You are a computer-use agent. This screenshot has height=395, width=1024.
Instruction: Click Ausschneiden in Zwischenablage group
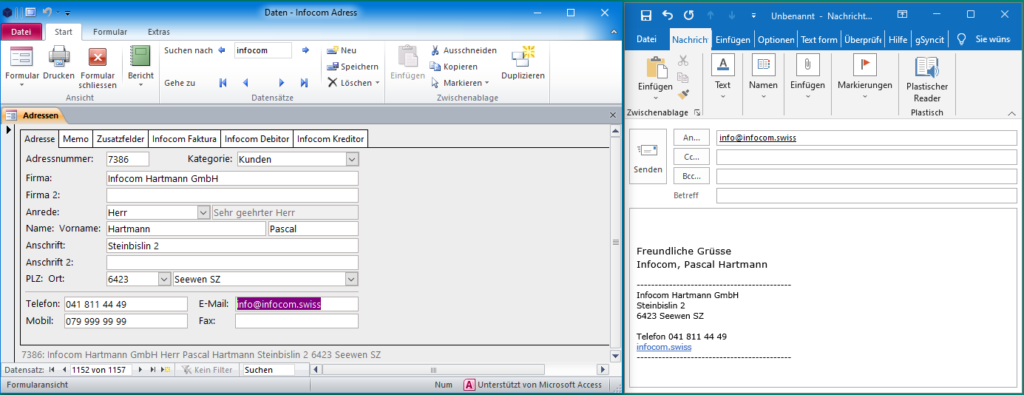pos(463,50)
